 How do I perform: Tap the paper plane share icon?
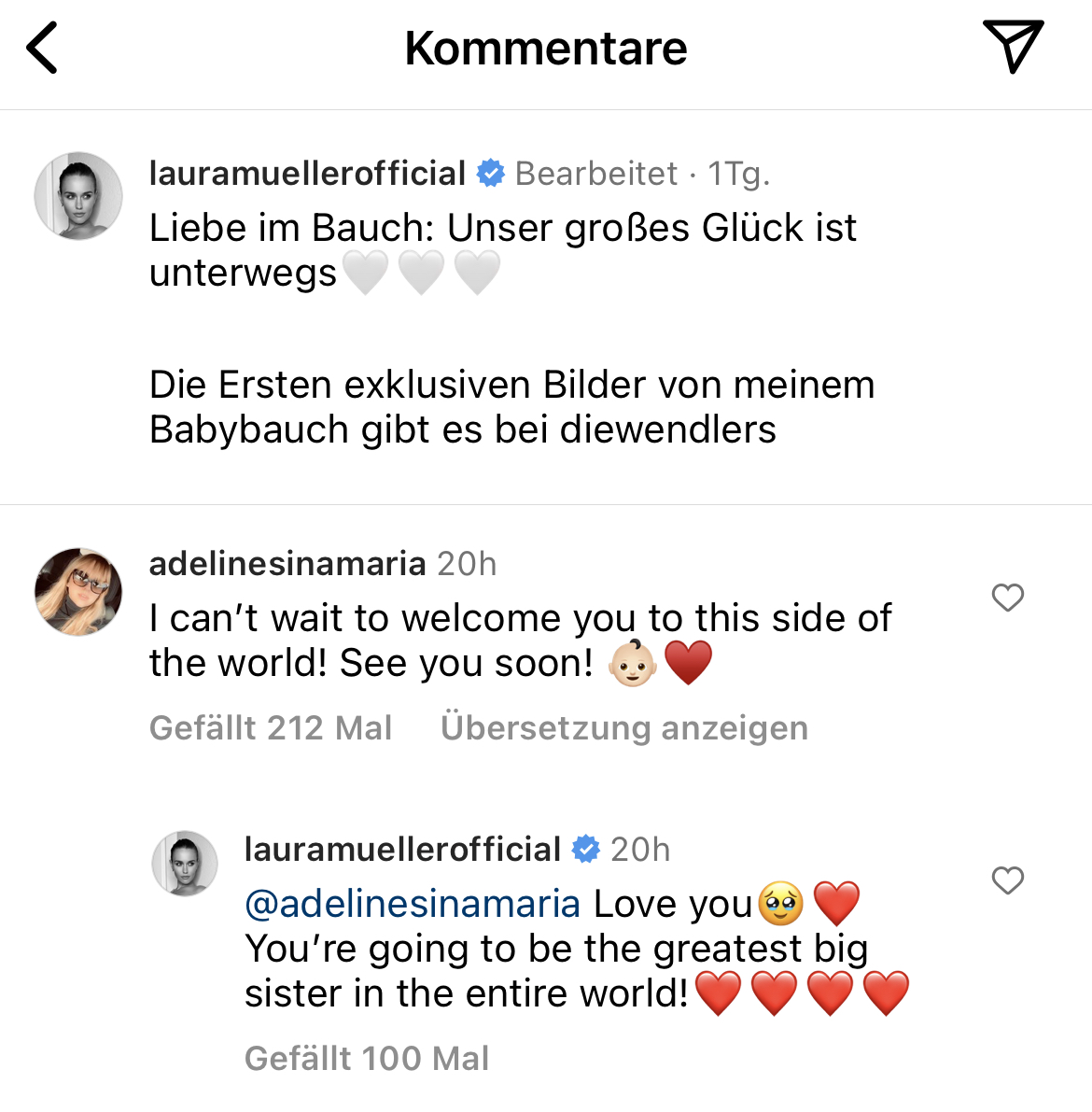coord(1013,47)
